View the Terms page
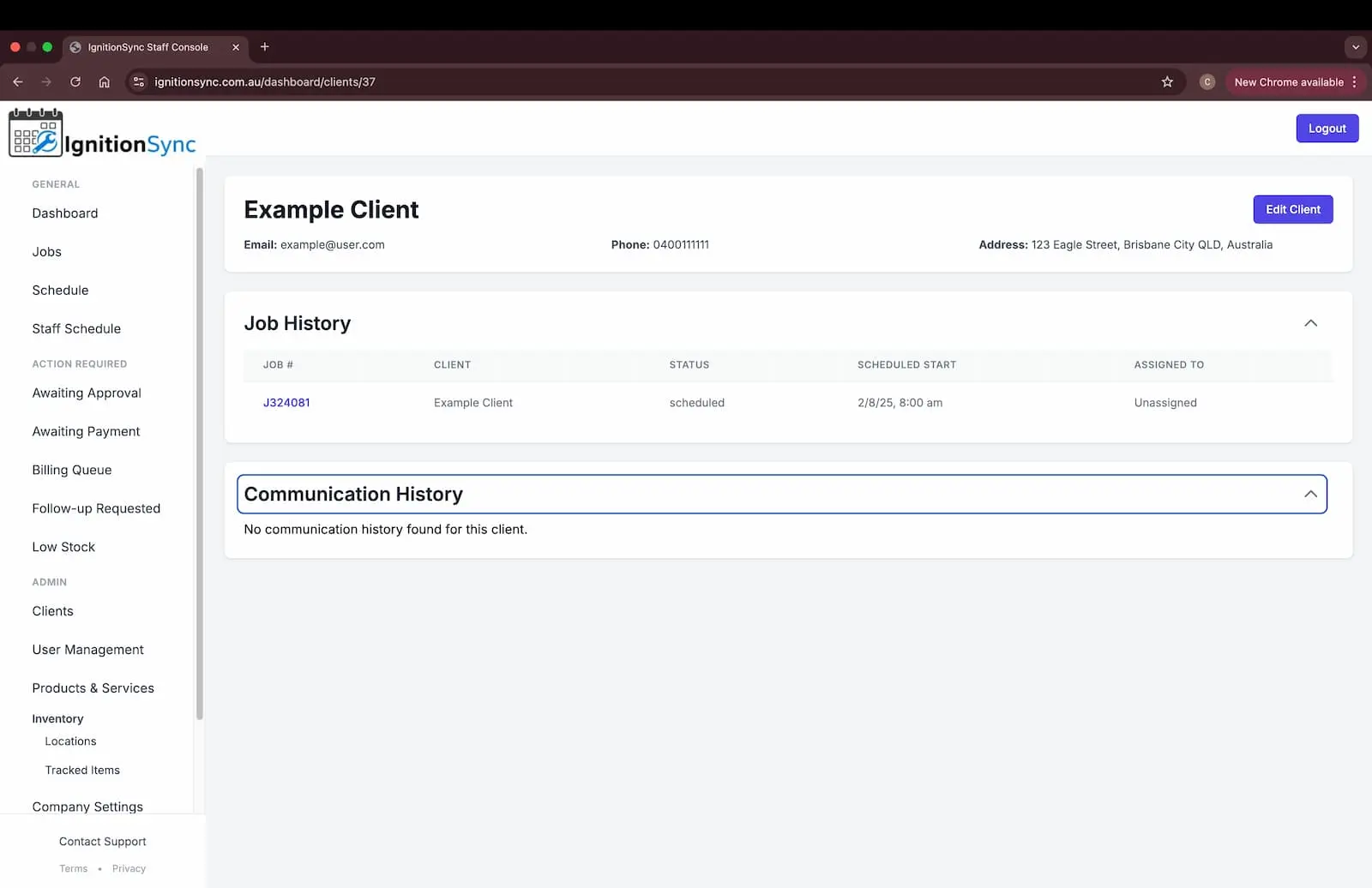 (x=73, y=868)
